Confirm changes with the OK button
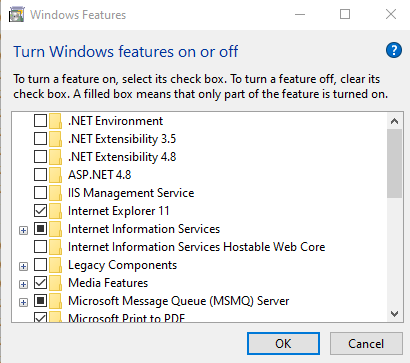This screenshot has height=363, width=410. coord(283,343)
